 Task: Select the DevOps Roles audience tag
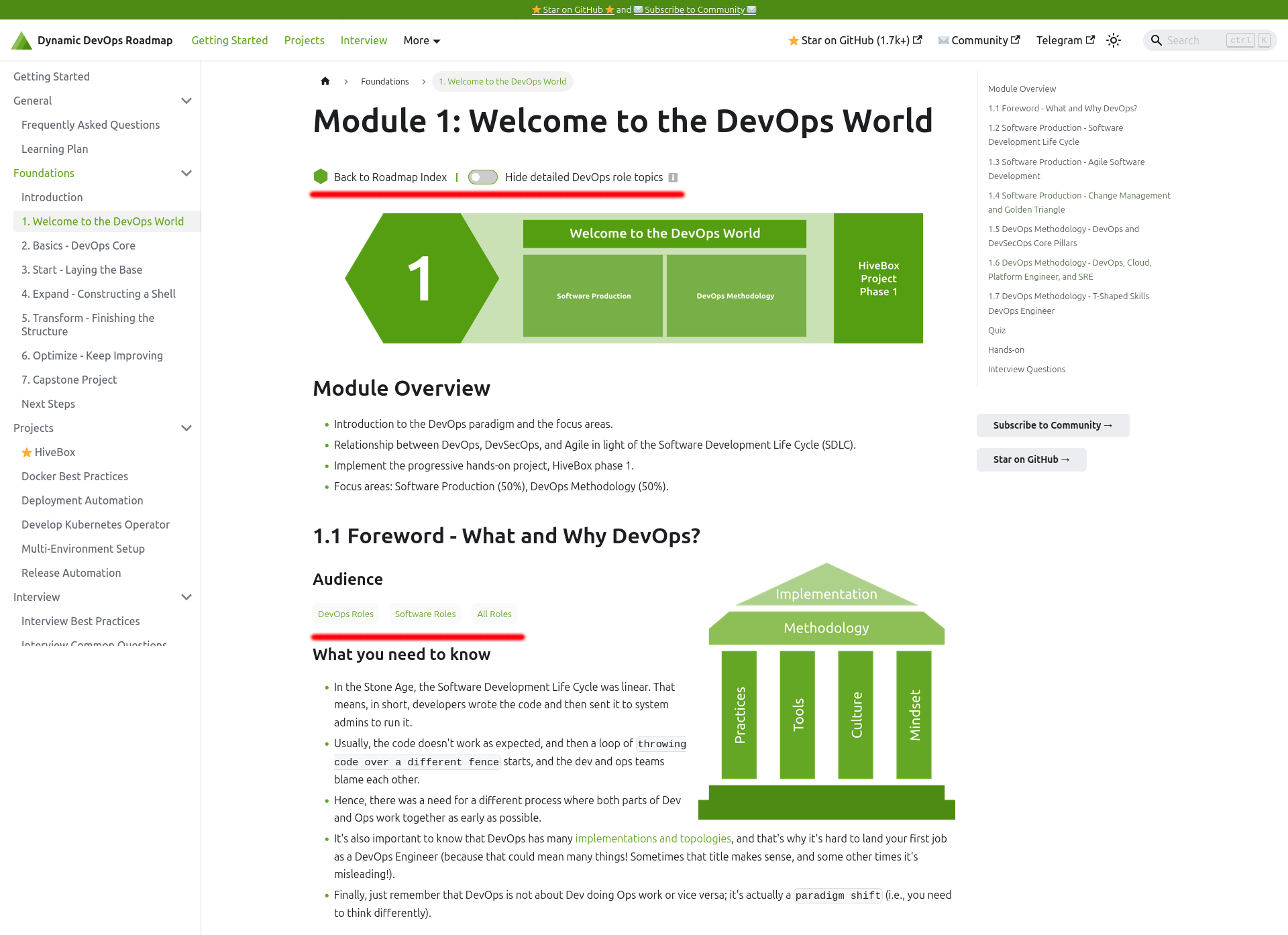pyautogui.click(x=345, y=614)
